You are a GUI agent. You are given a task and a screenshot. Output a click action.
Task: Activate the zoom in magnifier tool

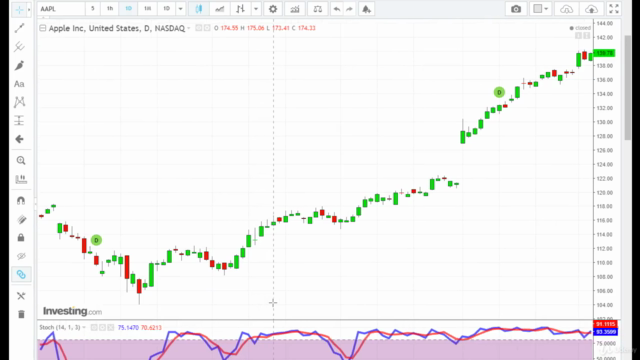[21, 160]
